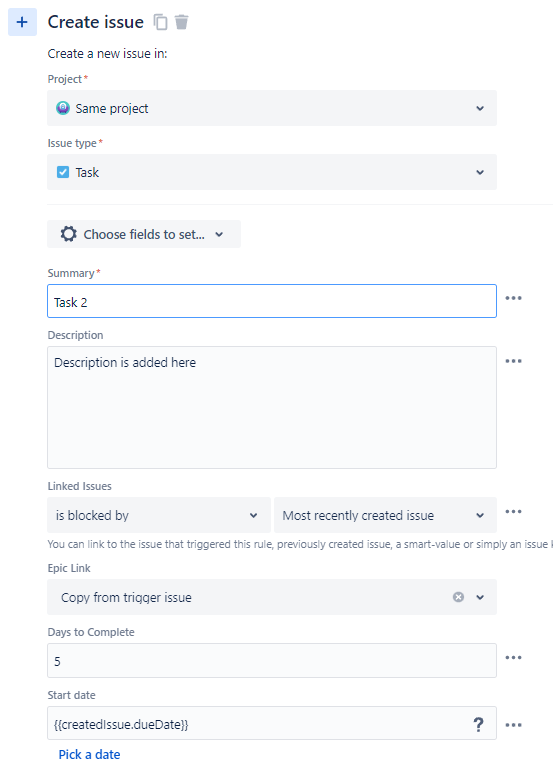This screenshot has width=553, height=769.
Task: Open more options for Days to Complete
Action: pos(513,658)
